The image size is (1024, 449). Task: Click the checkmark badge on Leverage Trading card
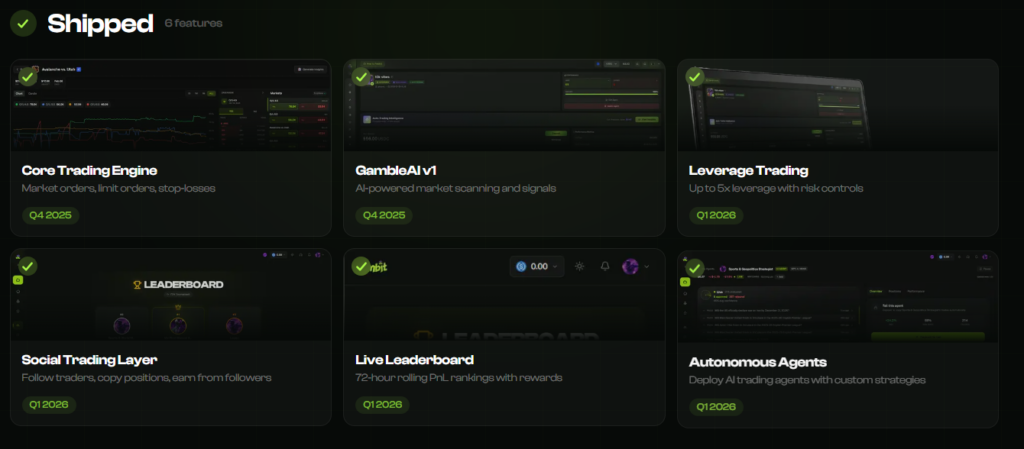(x=695, y=76)
